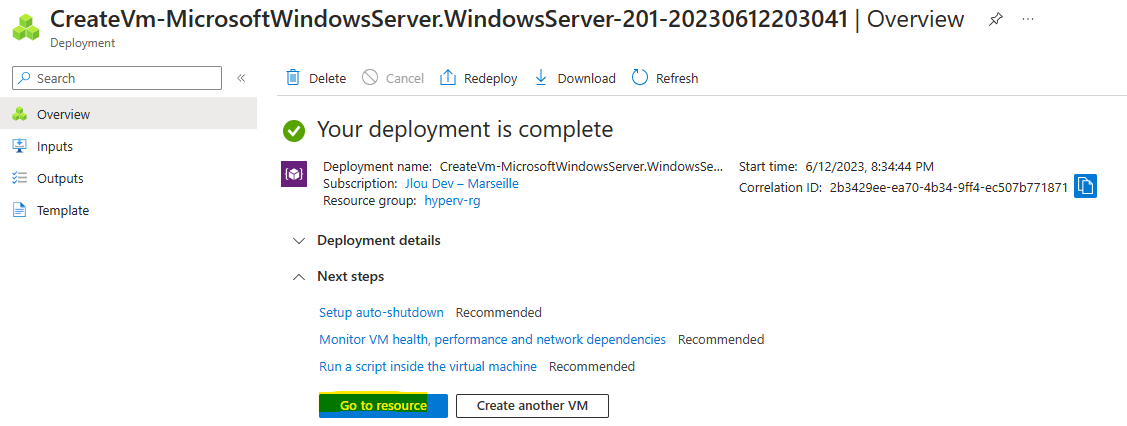
Task: Click the Go to resource button
Action: [x=383, y=405]
